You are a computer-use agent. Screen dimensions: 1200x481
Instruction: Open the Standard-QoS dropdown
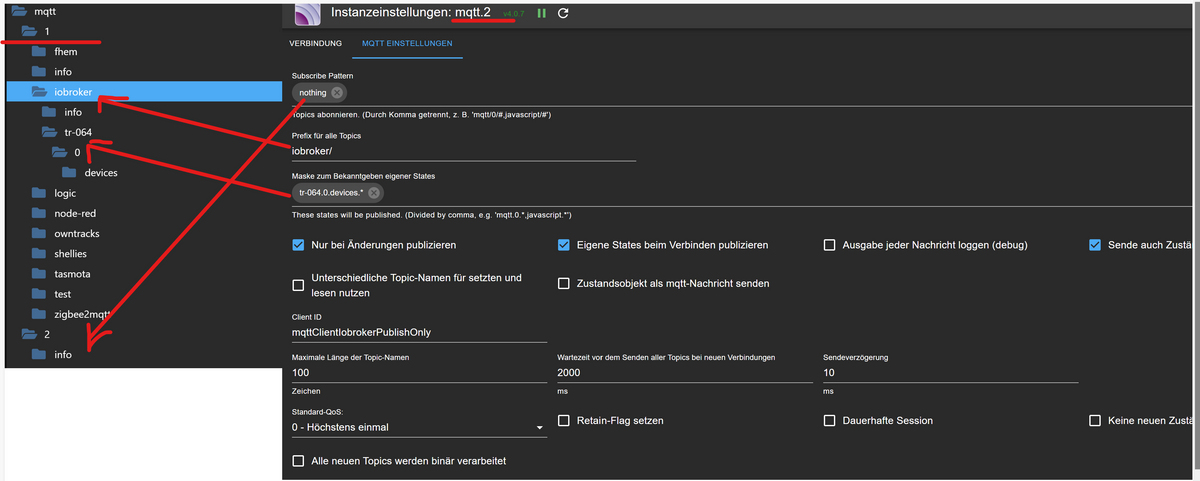(x=419, y=427)
